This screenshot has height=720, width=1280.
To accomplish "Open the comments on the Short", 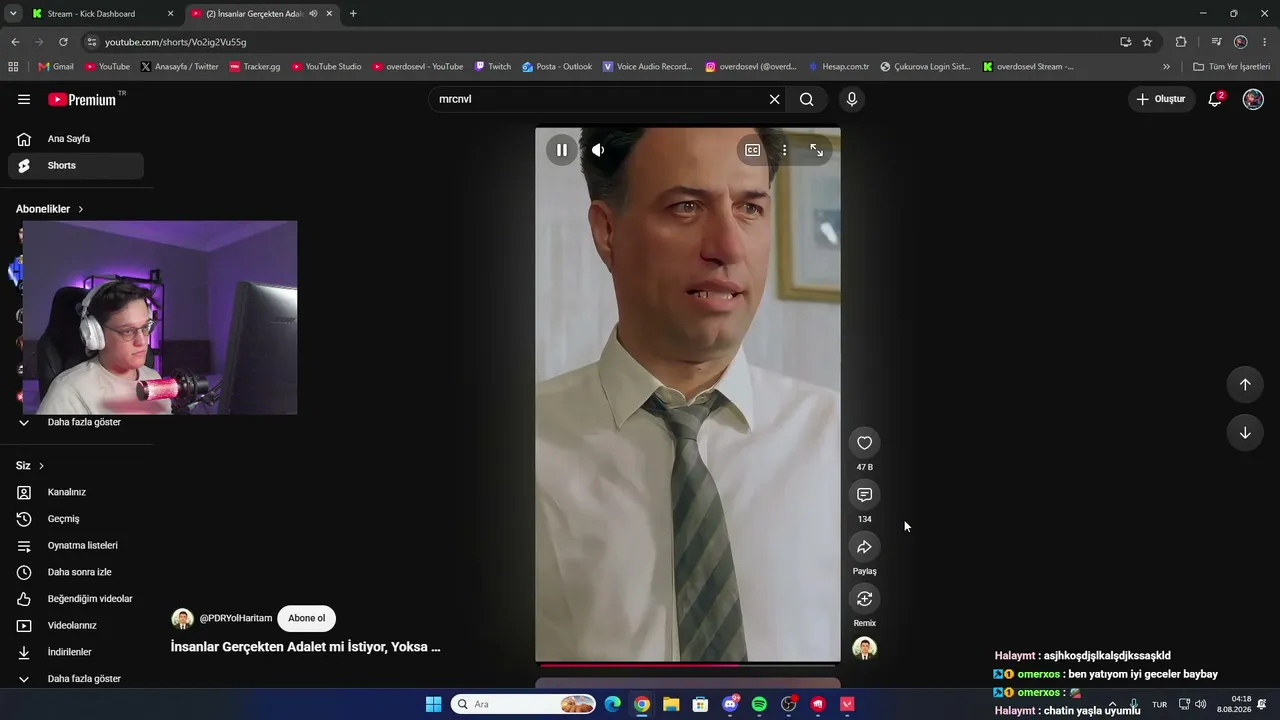I will pyautogui.click(x=865, y=495).
